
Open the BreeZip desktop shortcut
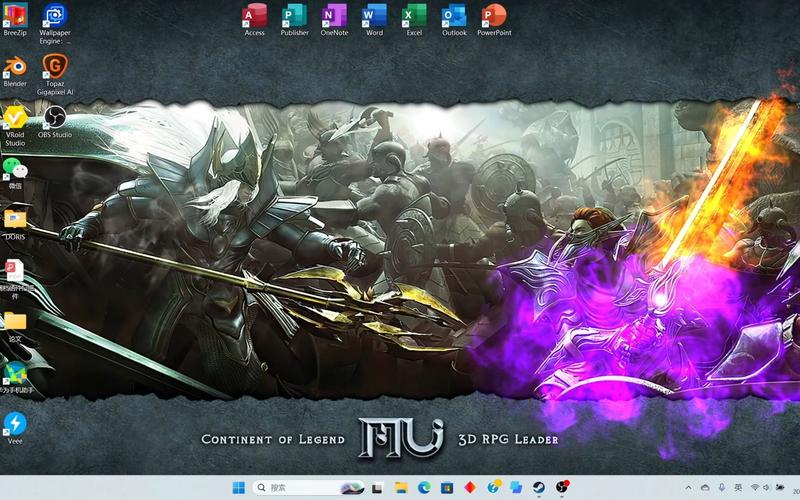15,19
